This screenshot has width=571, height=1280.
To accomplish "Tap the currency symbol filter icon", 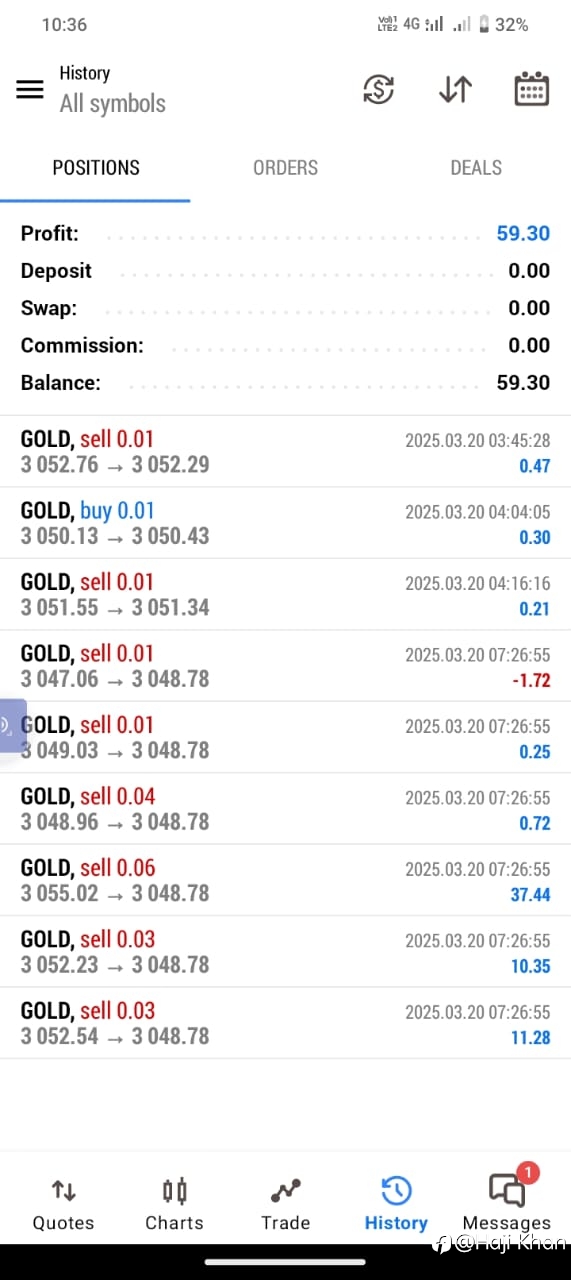I will click(x=378, y=89).
